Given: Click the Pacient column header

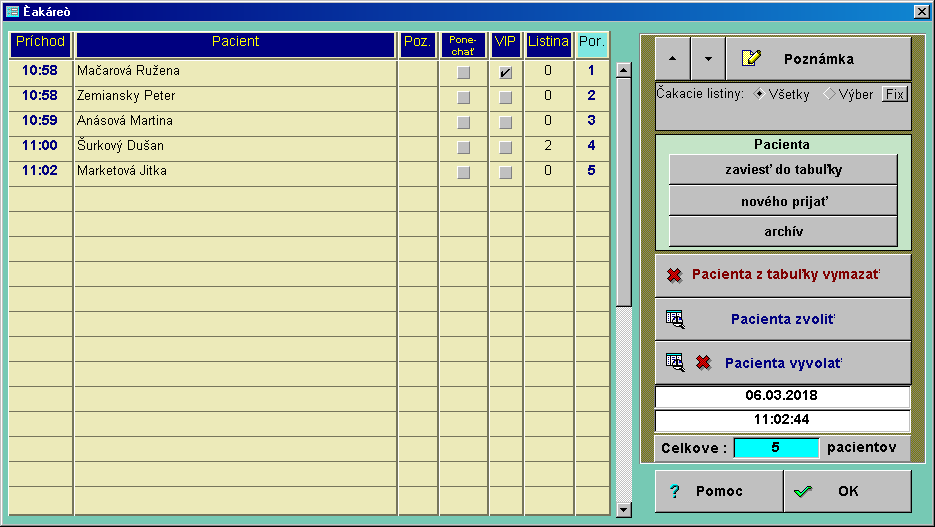Looking at the screenshot, I should pyautogui.click(x=236, y=45).
